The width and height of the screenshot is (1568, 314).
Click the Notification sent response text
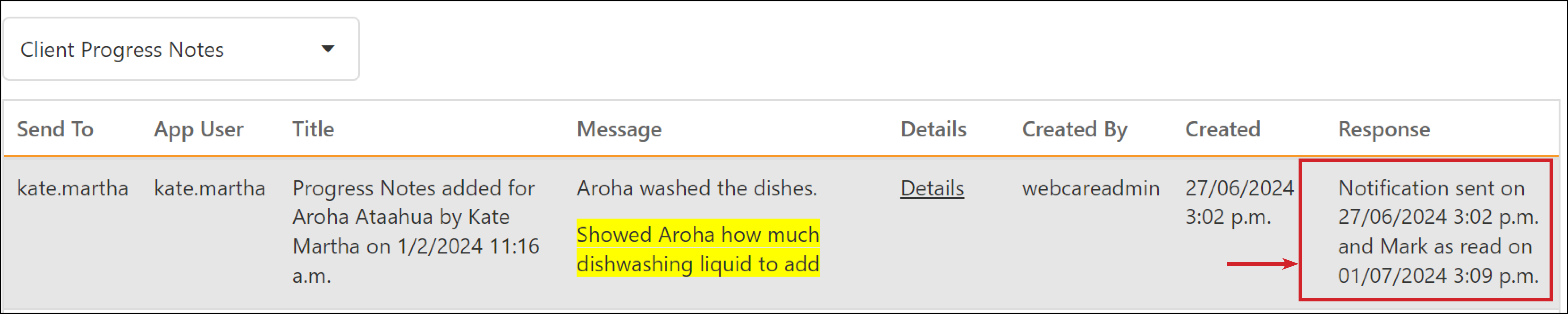click(x=1438, y=232)
